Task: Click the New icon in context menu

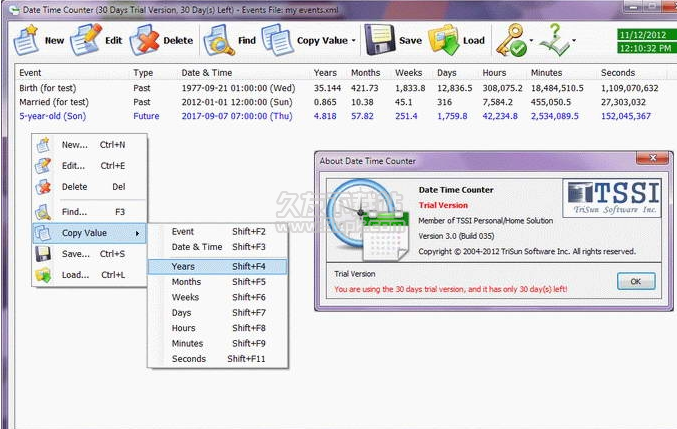Action: pyautogui.click(x=43, y=145)
